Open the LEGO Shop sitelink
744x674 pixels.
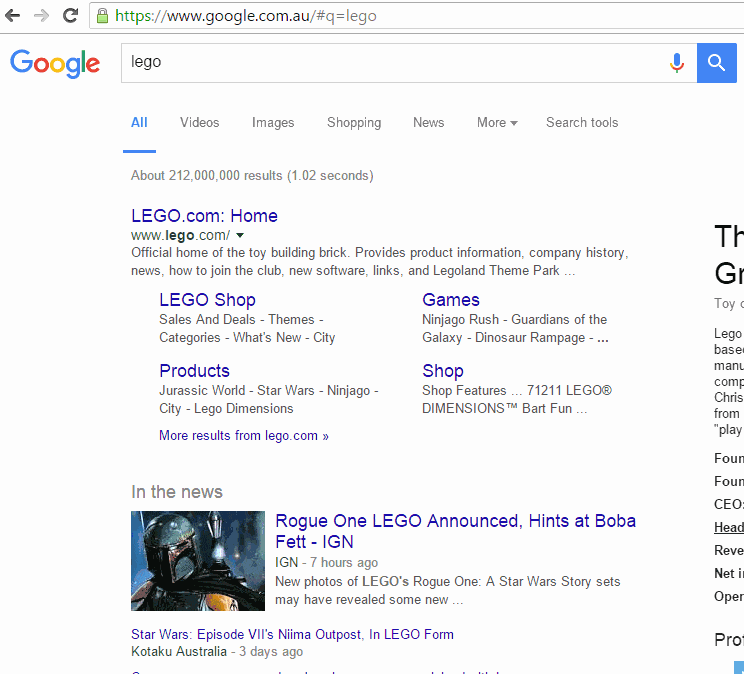coord(207,300)
